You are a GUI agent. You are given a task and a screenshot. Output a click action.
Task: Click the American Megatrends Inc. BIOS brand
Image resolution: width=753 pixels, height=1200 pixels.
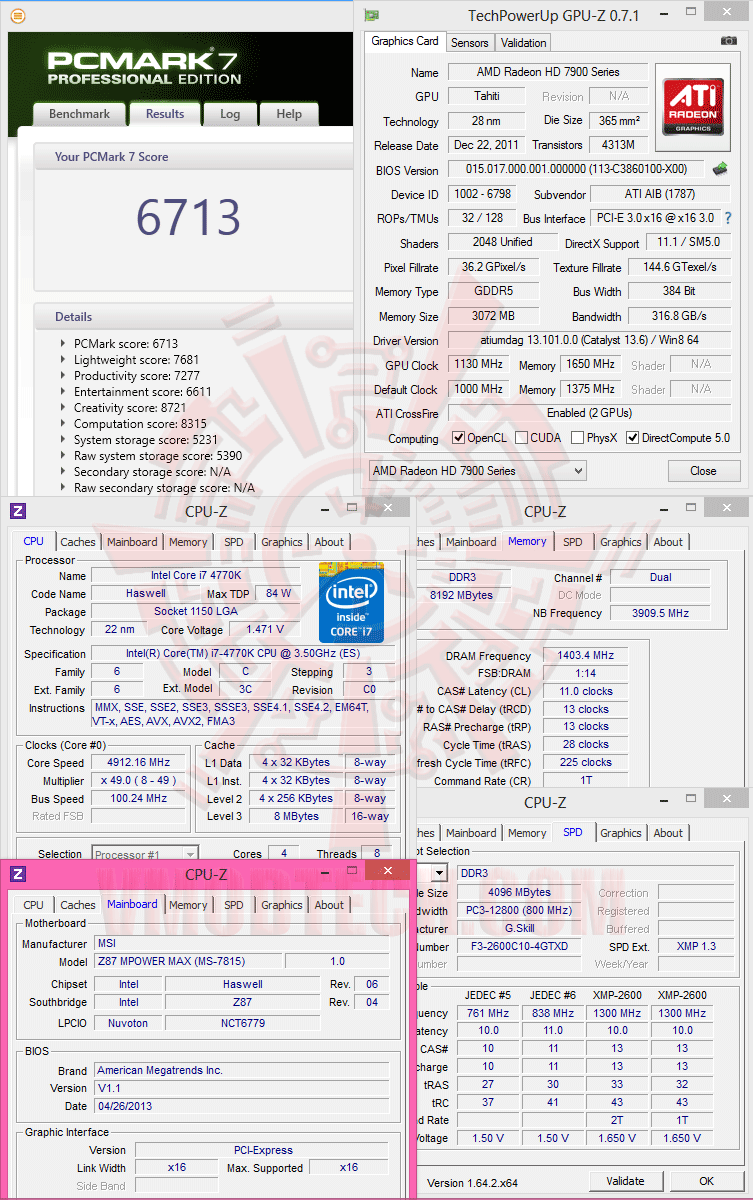click(x=241, y=1070)
